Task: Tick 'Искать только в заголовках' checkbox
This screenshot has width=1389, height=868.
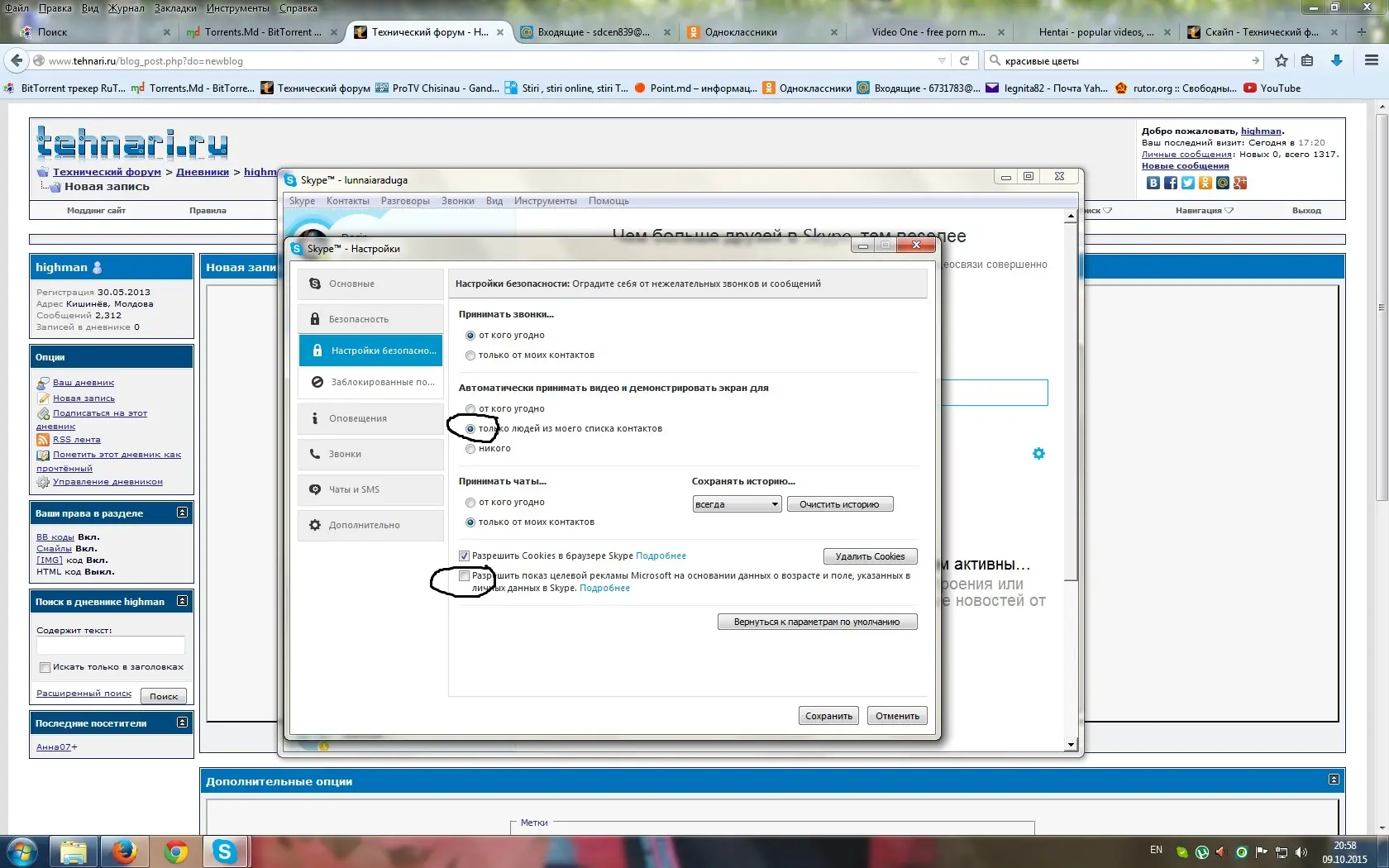Action: pos(45,668)
